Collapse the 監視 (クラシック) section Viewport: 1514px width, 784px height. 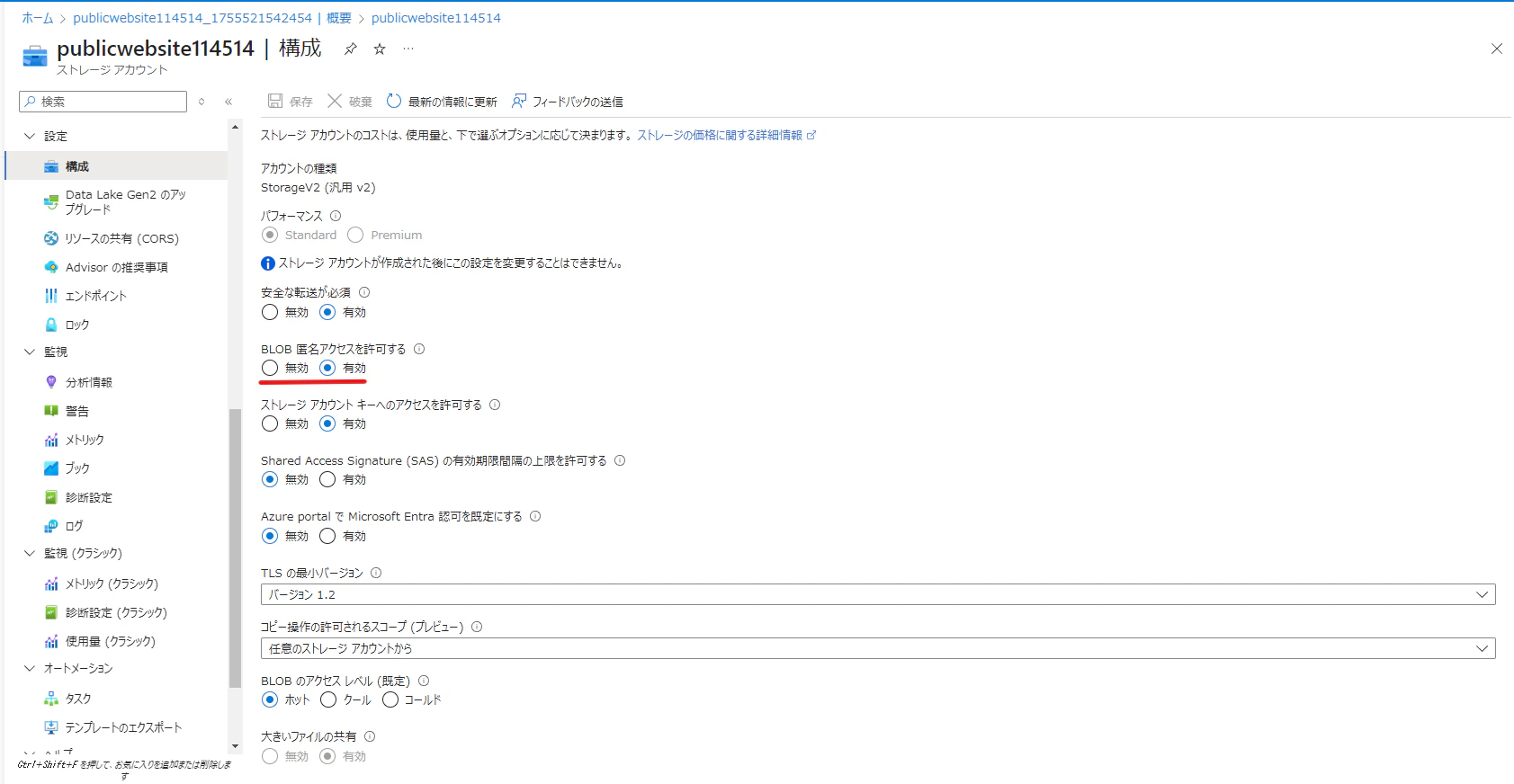click(x=30, y=553)
